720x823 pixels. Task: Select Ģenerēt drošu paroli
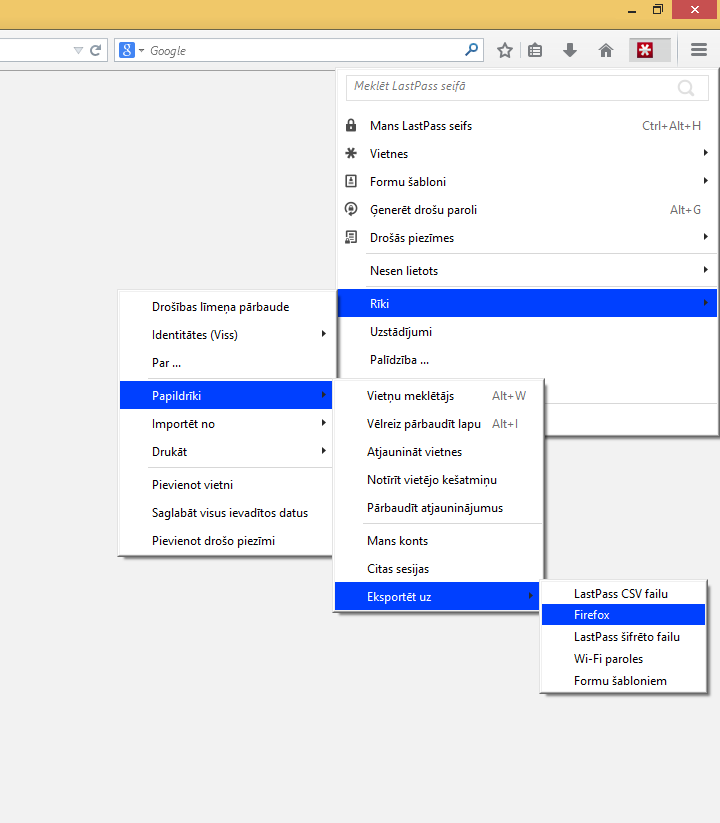[x=527, y=209]
